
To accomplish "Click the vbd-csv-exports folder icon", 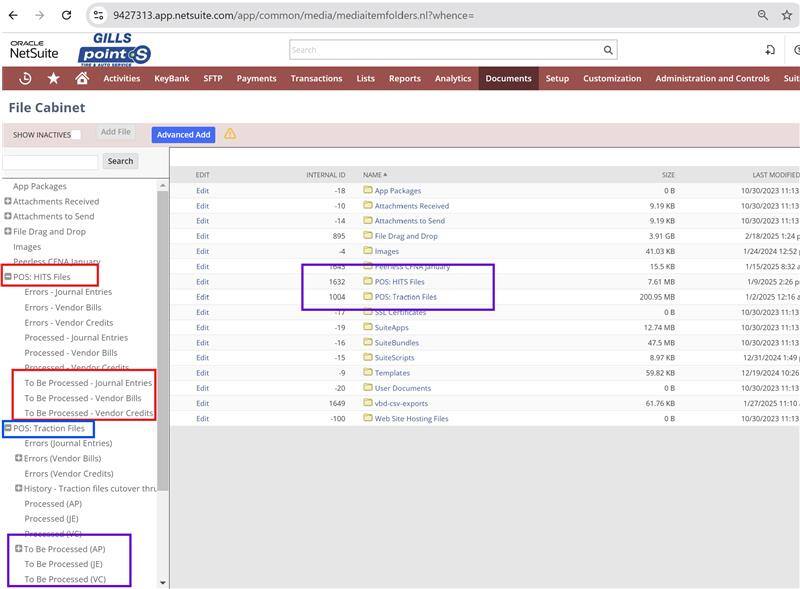I will pyautogui.click(x=368, y=403).
